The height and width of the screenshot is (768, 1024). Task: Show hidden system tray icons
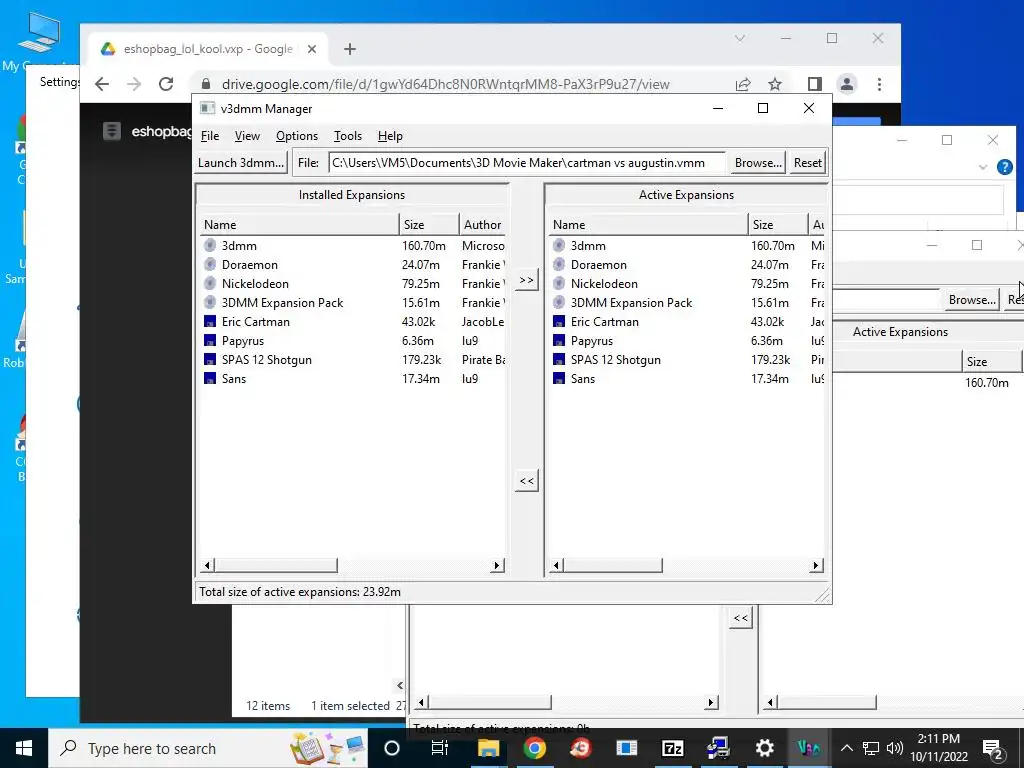[x=846, y=748]
